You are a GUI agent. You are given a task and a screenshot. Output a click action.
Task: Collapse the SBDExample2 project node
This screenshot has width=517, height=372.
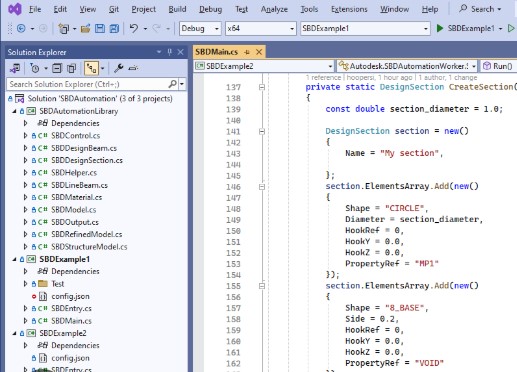[14, 333]
